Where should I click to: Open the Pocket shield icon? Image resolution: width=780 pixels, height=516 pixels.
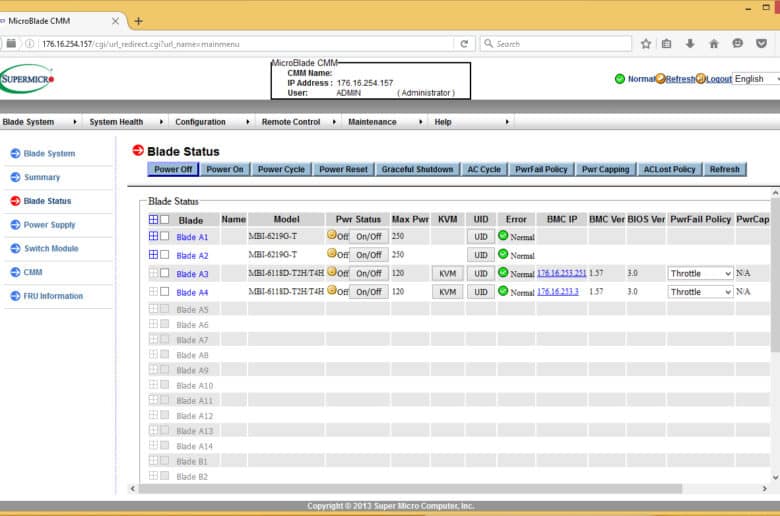(761, 44)
